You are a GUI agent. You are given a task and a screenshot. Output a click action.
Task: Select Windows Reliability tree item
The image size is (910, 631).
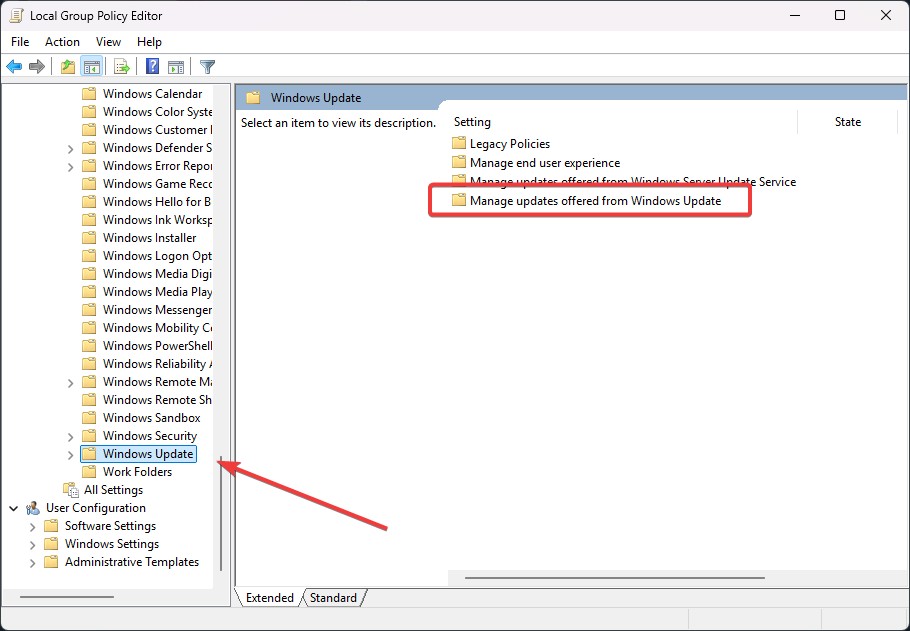tap(157, 364)
